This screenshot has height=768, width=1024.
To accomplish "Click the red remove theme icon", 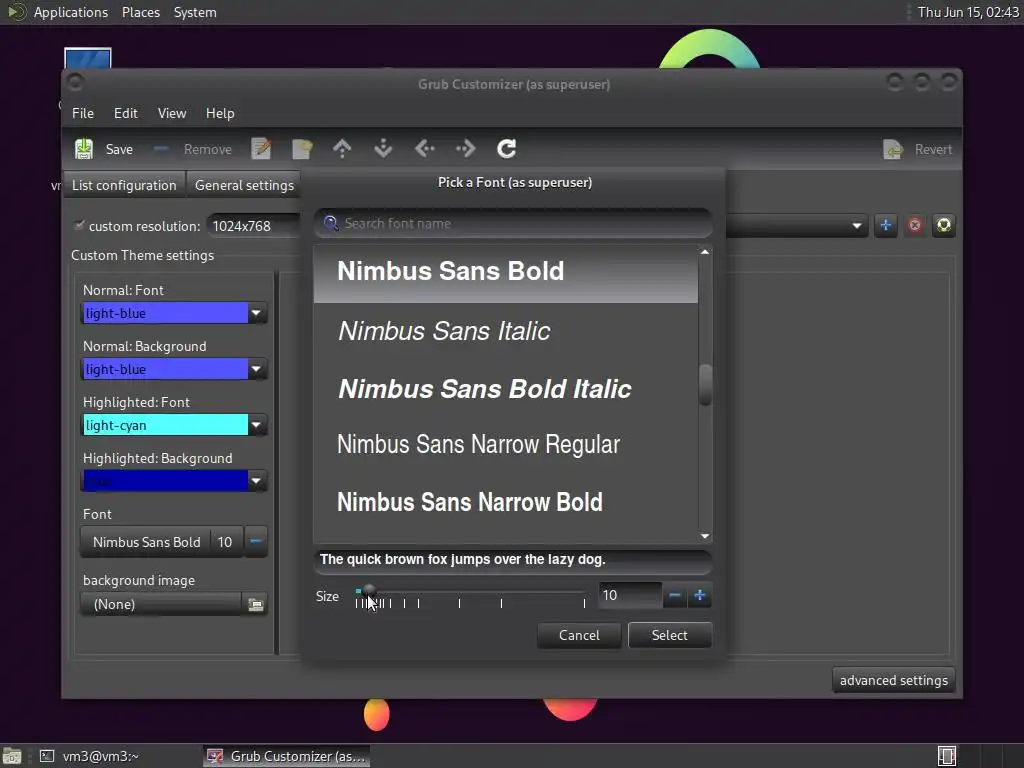I will [915, 225].
